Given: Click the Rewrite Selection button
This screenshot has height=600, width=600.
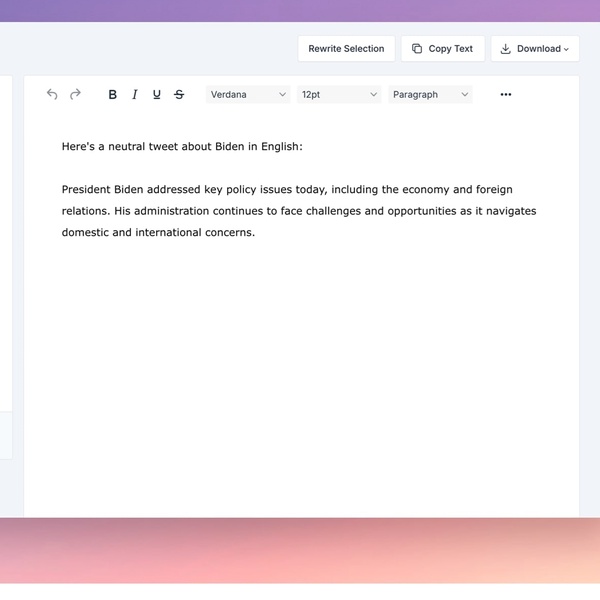Looking at the screenshot, I should 346,49.
